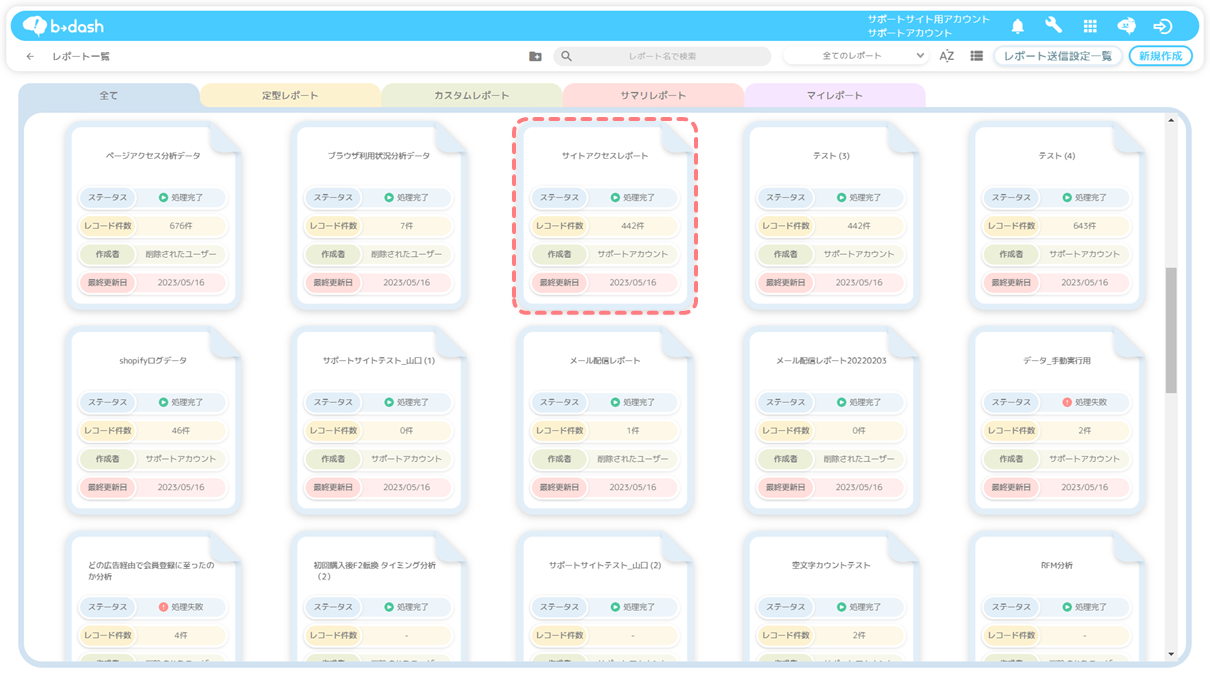The width and height of the screenshot is (1210, 680).
Task: Focus the レポート名で検索 search field
Action: (x=662, y=57)
